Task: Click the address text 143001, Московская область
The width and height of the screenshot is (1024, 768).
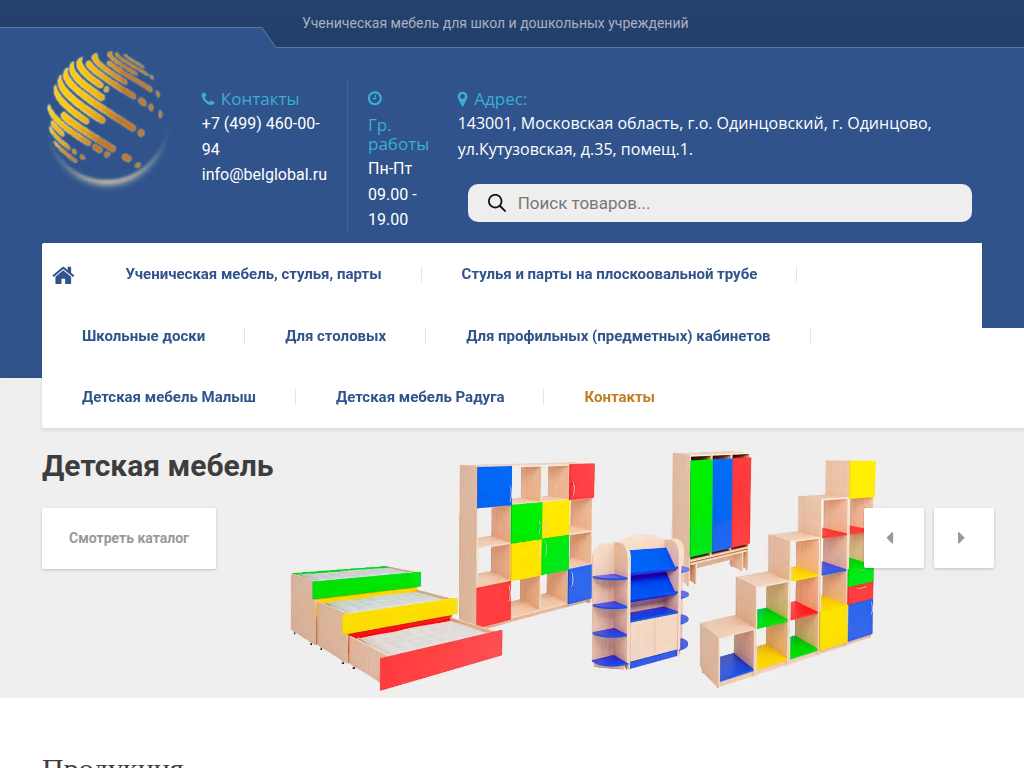Action: (x=694, y=136)
